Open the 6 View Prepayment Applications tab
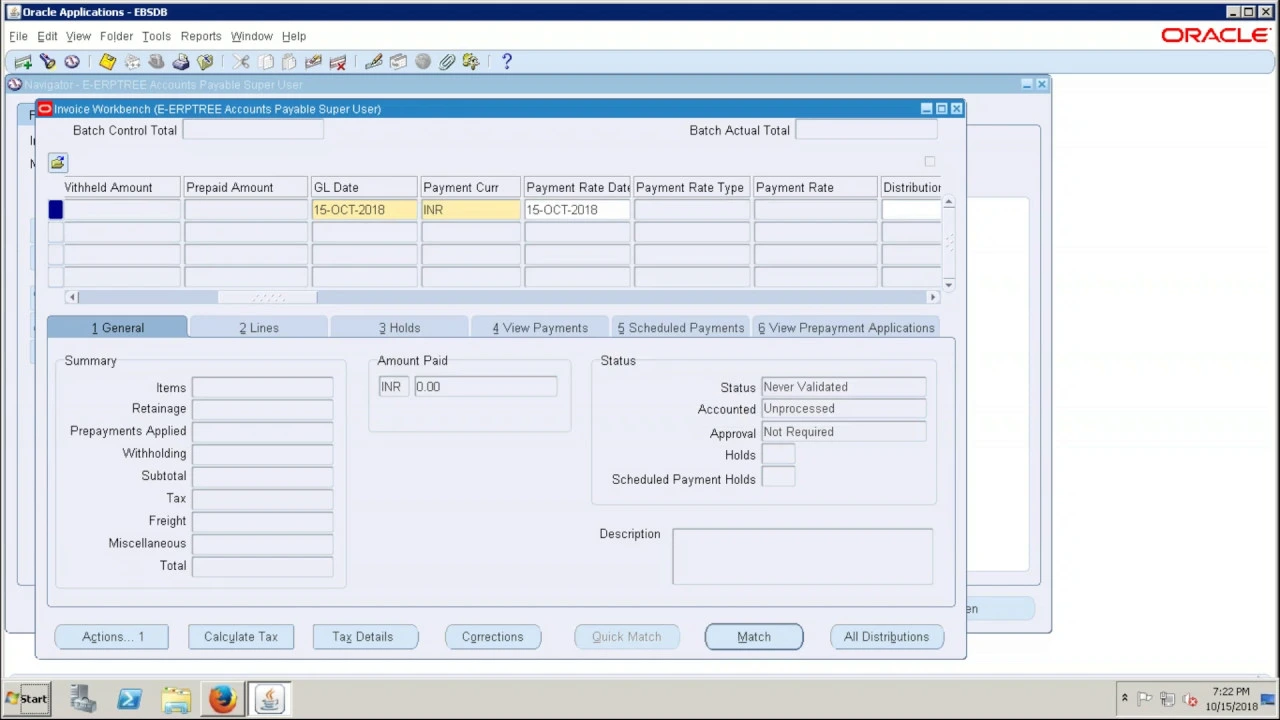Screen dimensions: 1280x720 pyautogui.click(x=846, y=328)
